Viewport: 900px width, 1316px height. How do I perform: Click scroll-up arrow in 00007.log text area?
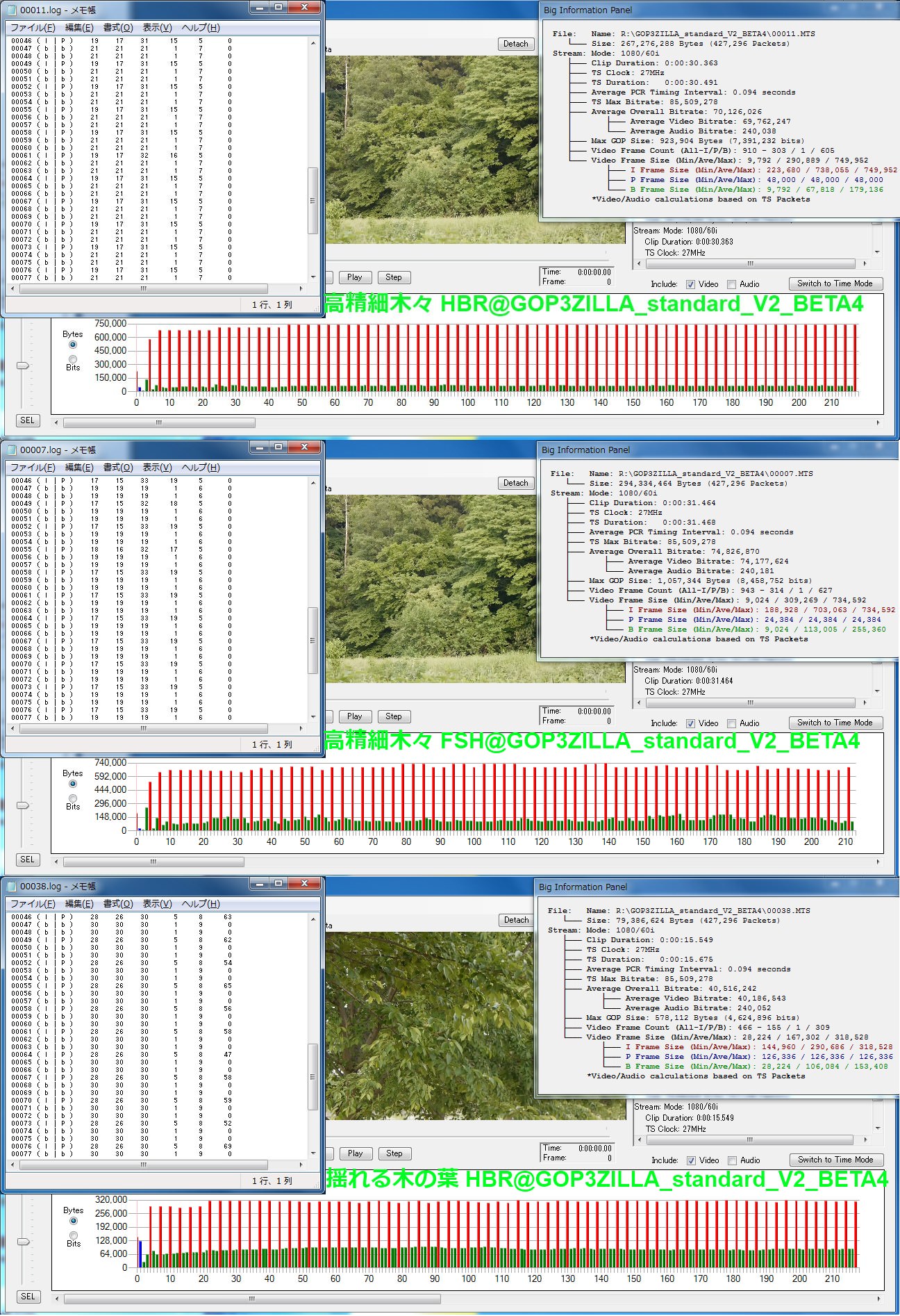[313, 482]
